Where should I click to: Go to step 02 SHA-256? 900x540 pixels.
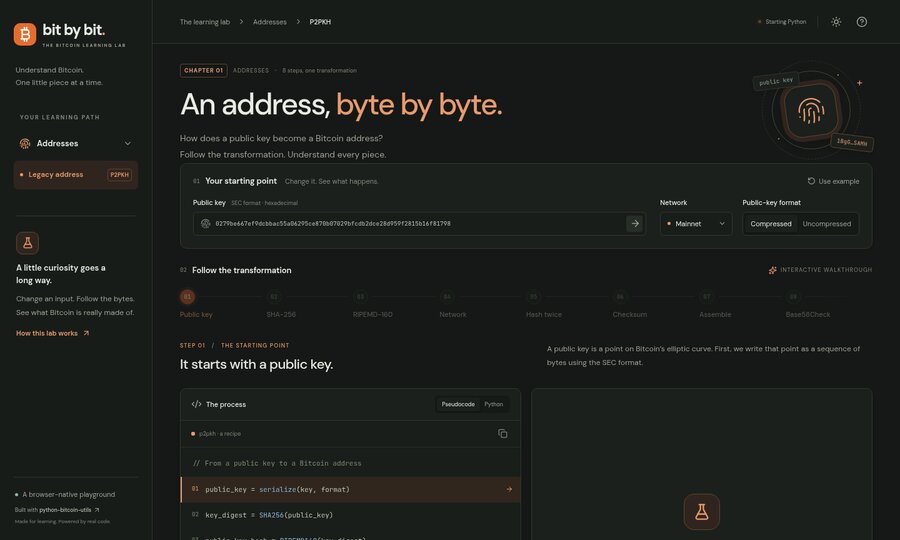pyautogui.click(x=281, y=304)
